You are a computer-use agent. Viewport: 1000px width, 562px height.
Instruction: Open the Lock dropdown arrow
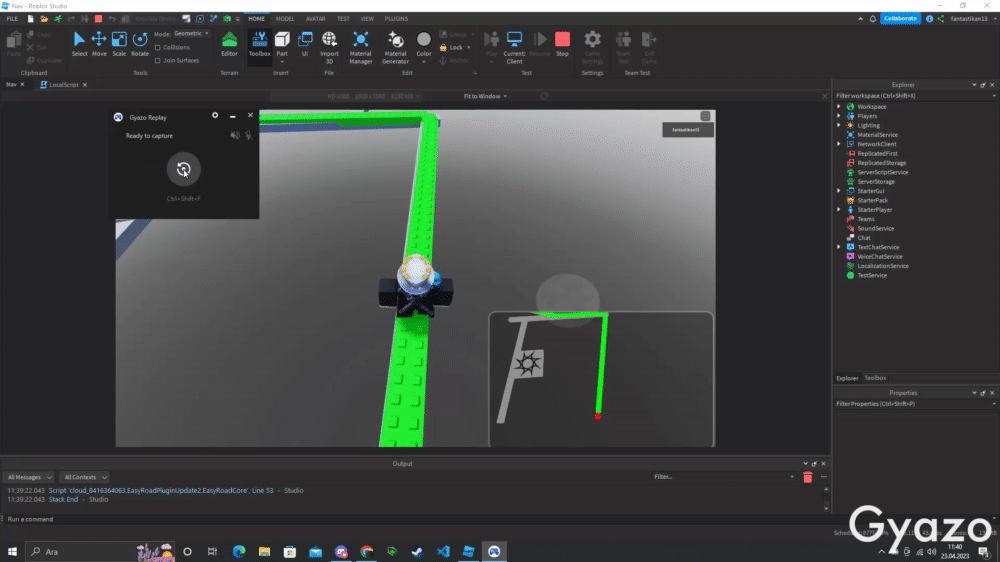pos(469,48)
